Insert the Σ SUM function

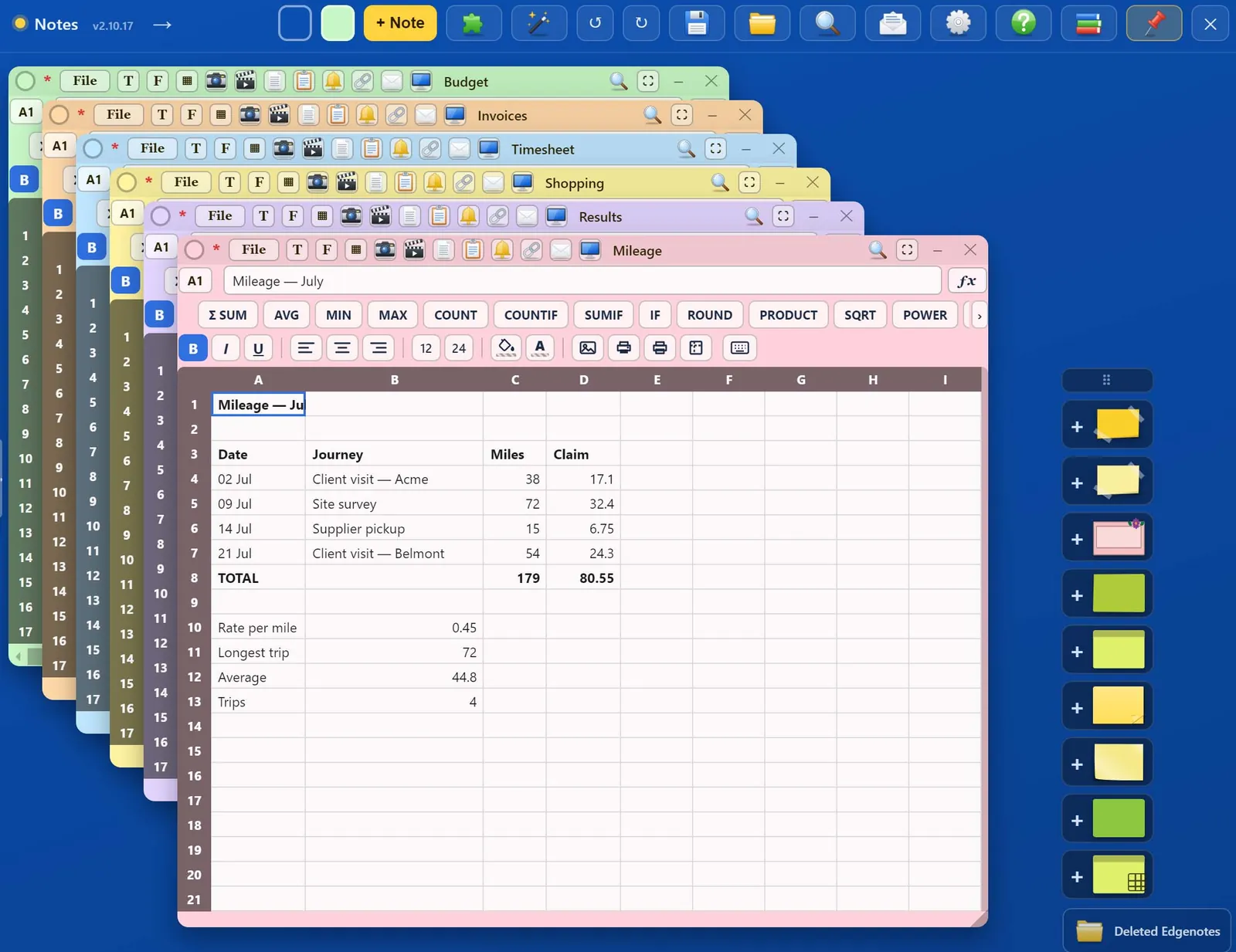[228, 315]
